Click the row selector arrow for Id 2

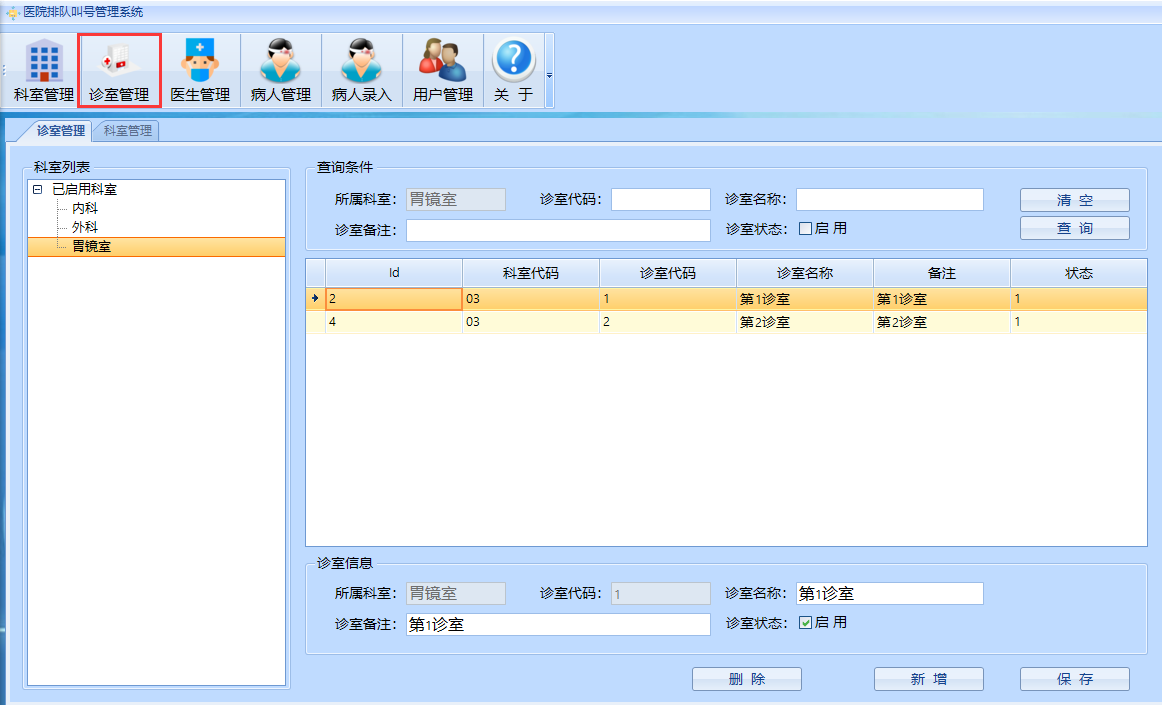coord(316,299)
